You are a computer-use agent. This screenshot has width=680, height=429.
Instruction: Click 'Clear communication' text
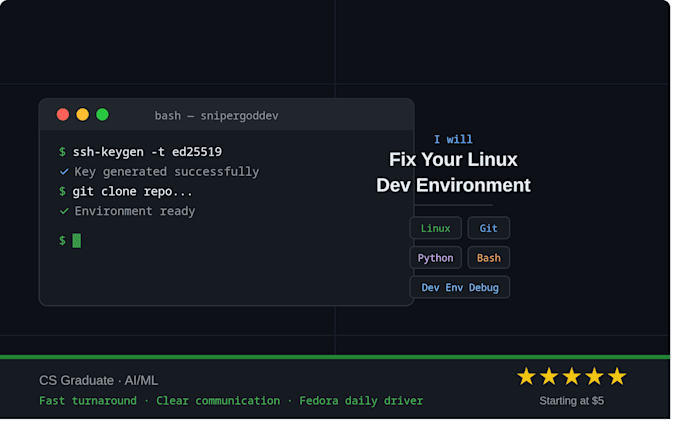coord(218,401)
